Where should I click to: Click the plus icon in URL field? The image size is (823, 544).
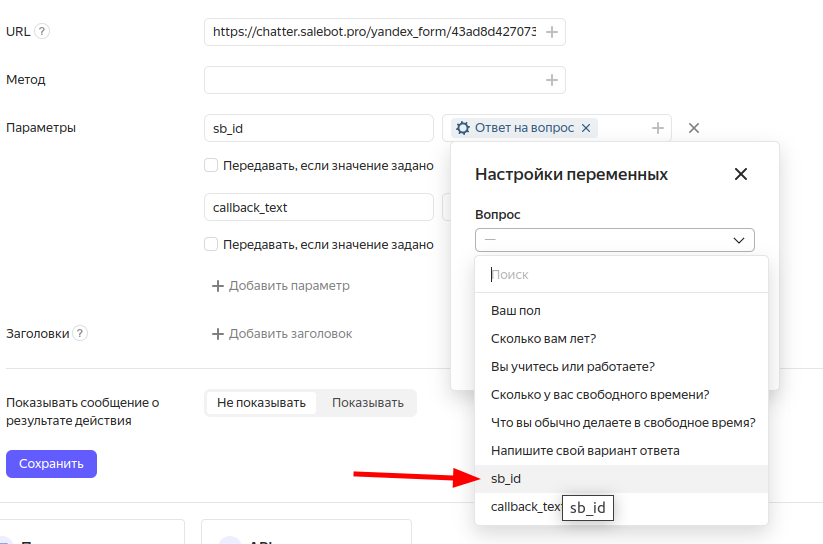(551, 32)
